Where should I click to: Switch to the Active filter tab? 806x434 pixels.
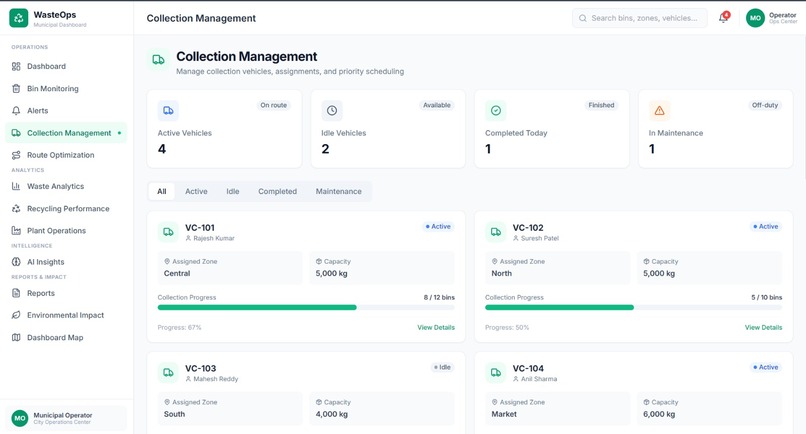[x=196, y=191]
